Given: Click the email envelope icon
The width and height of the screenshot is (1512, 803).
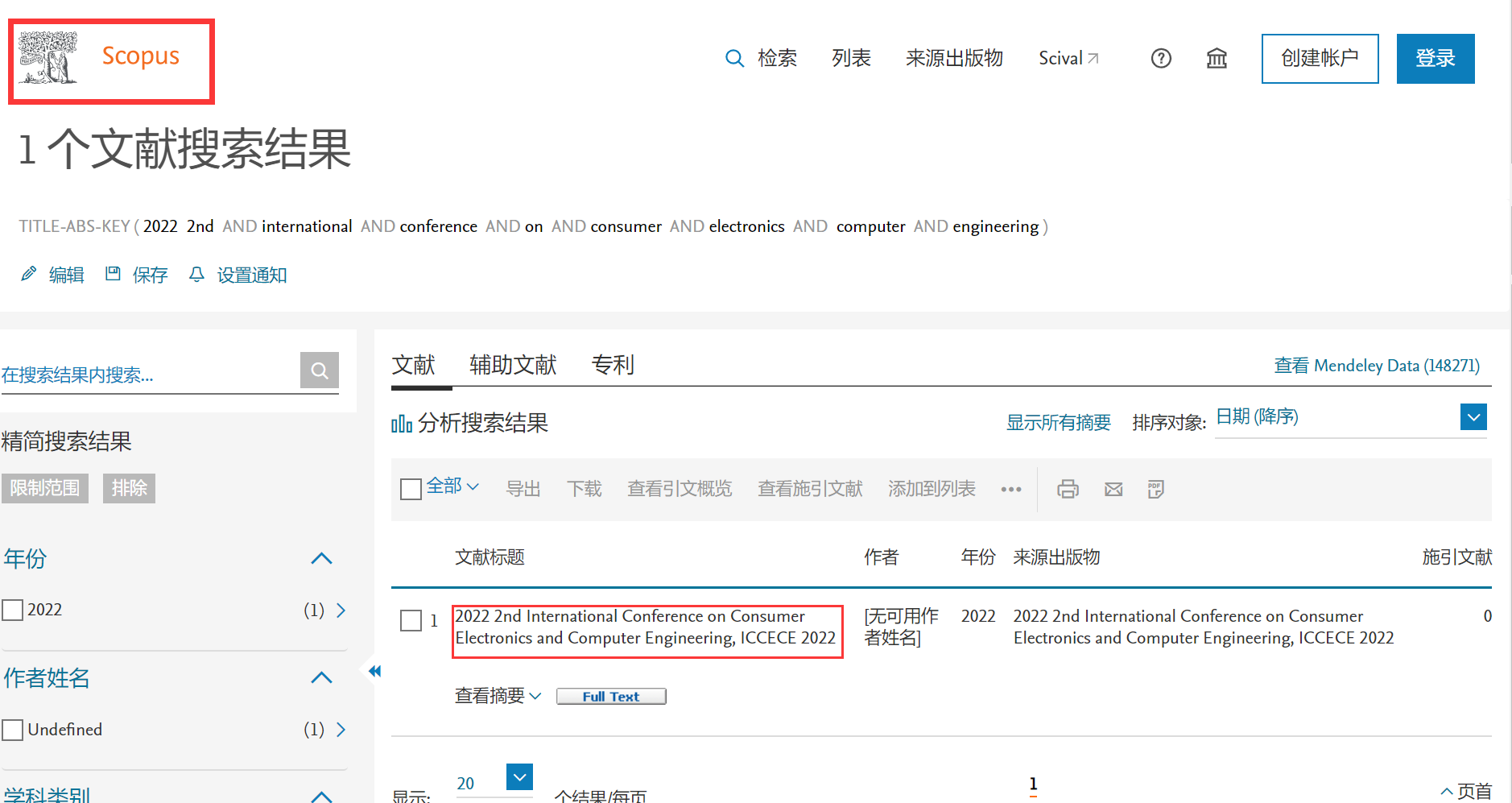Looking at the screenshot, I should [x=1113, y=489].
